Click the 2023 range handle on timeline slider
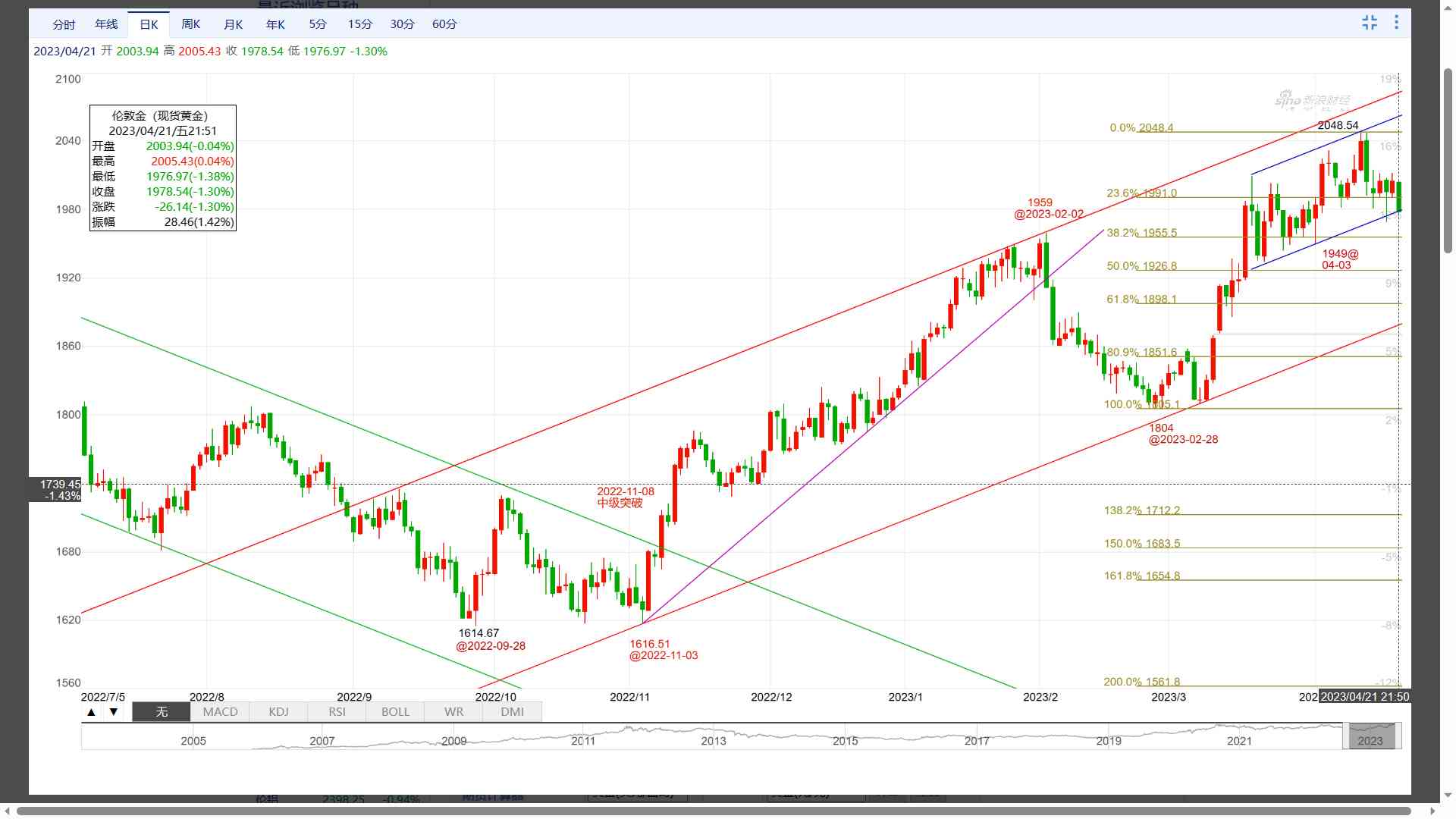Screen dimensions: 1456x819 pos(1370,736)
